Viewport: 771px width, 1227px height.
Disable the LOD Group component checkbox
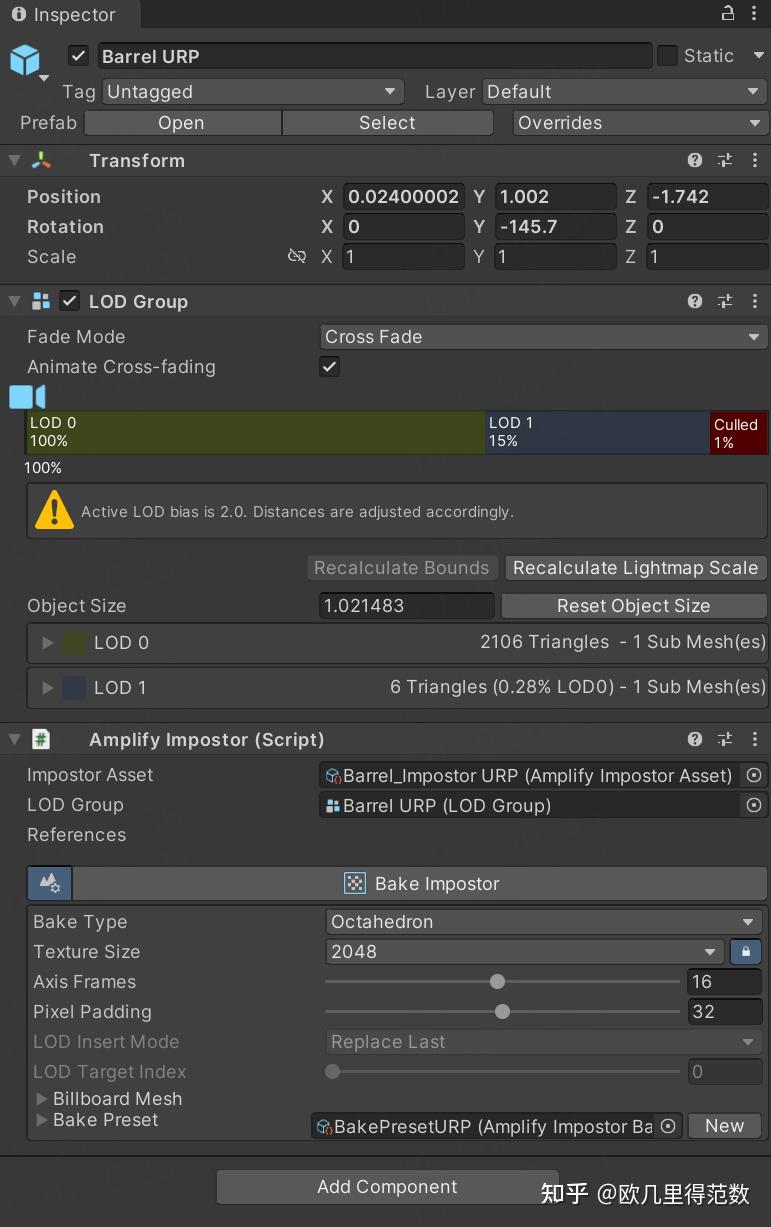[70, 301]
